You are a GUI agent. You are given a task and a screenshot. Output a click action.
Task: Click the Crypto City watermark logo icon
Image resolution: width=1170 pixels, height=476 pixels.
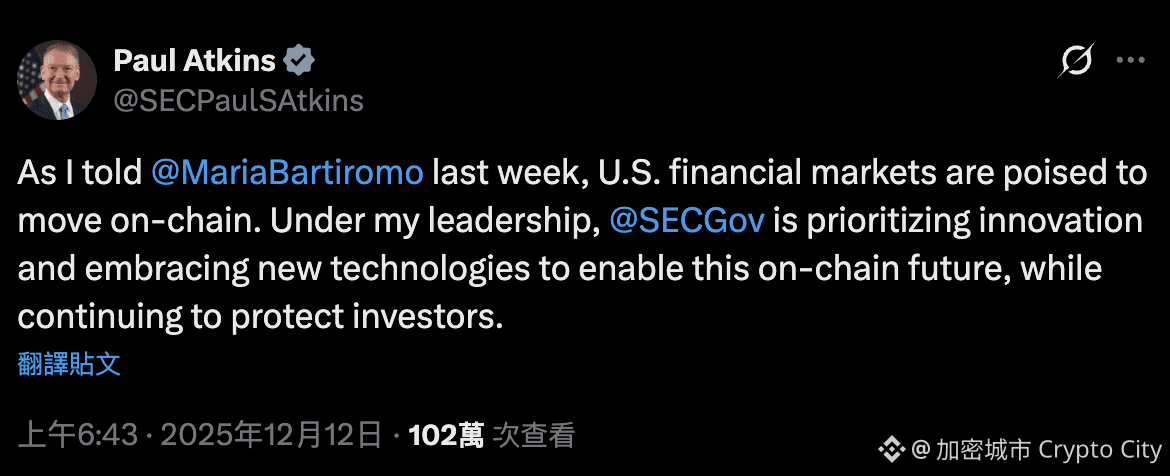click(x=889, y=447)
